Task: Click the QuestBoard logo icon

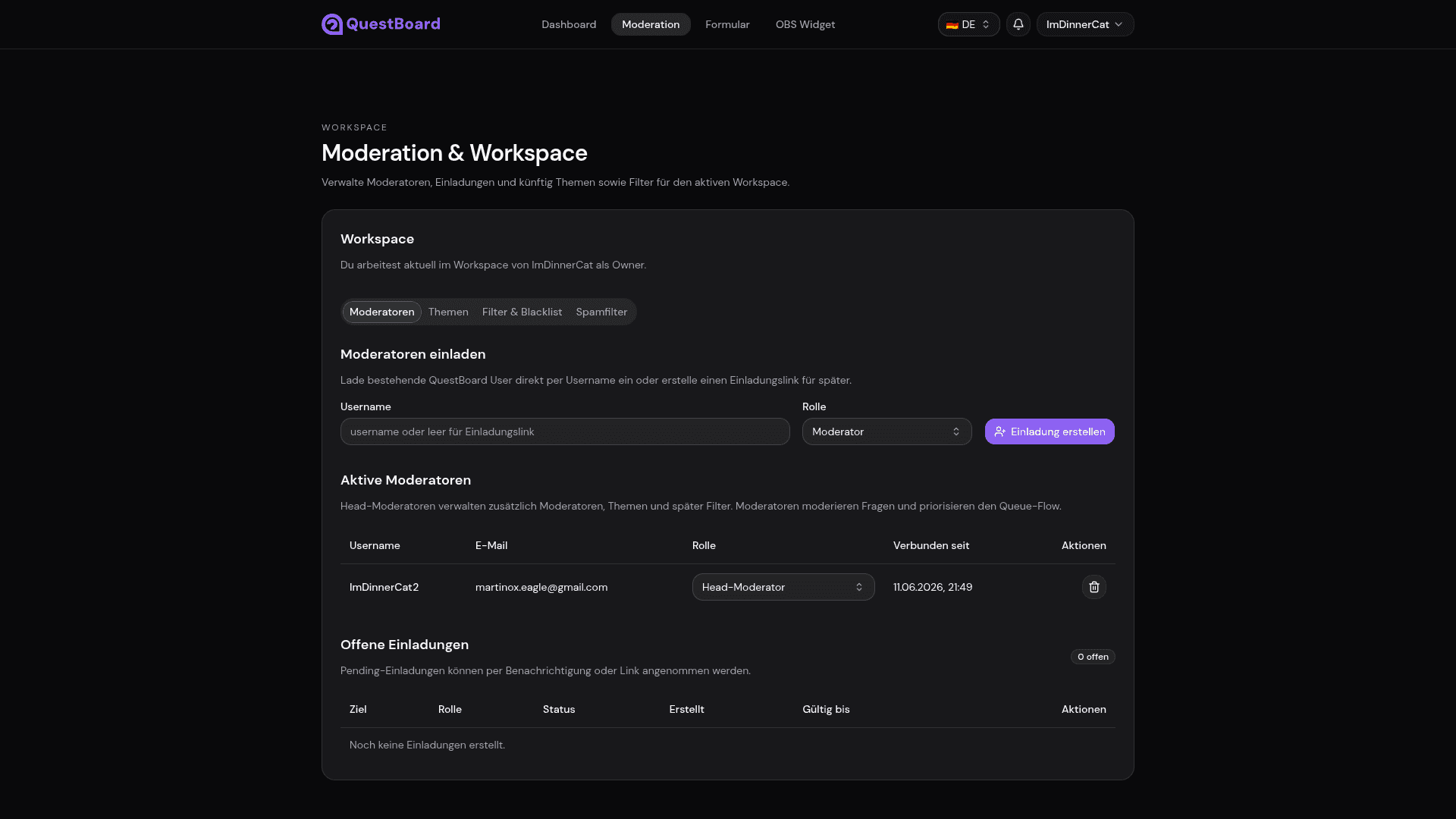Action: tap(332, 24)
